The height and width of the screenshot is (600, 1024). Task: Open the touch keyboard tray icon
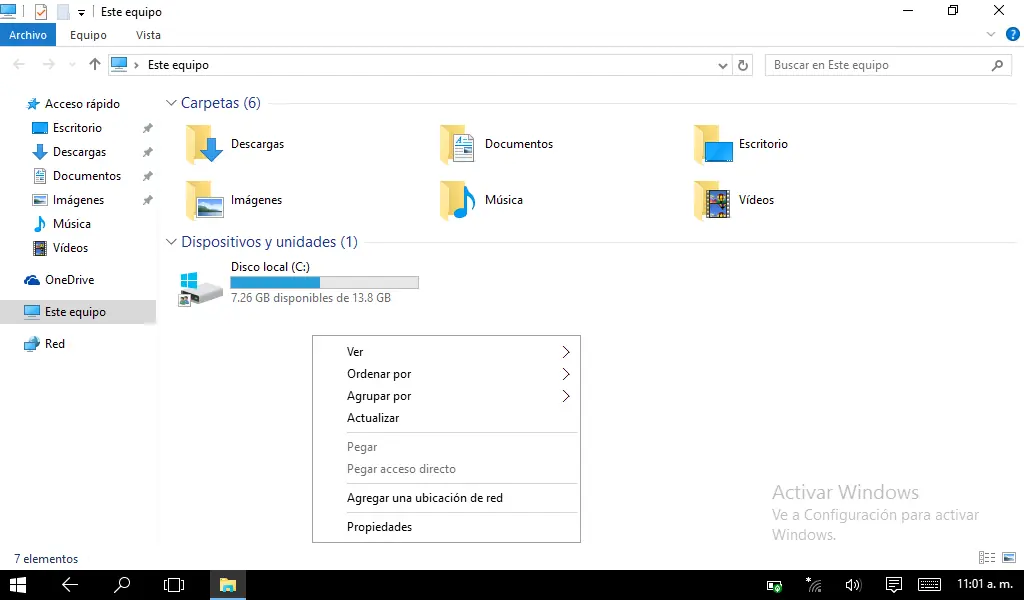click(929, 585)
